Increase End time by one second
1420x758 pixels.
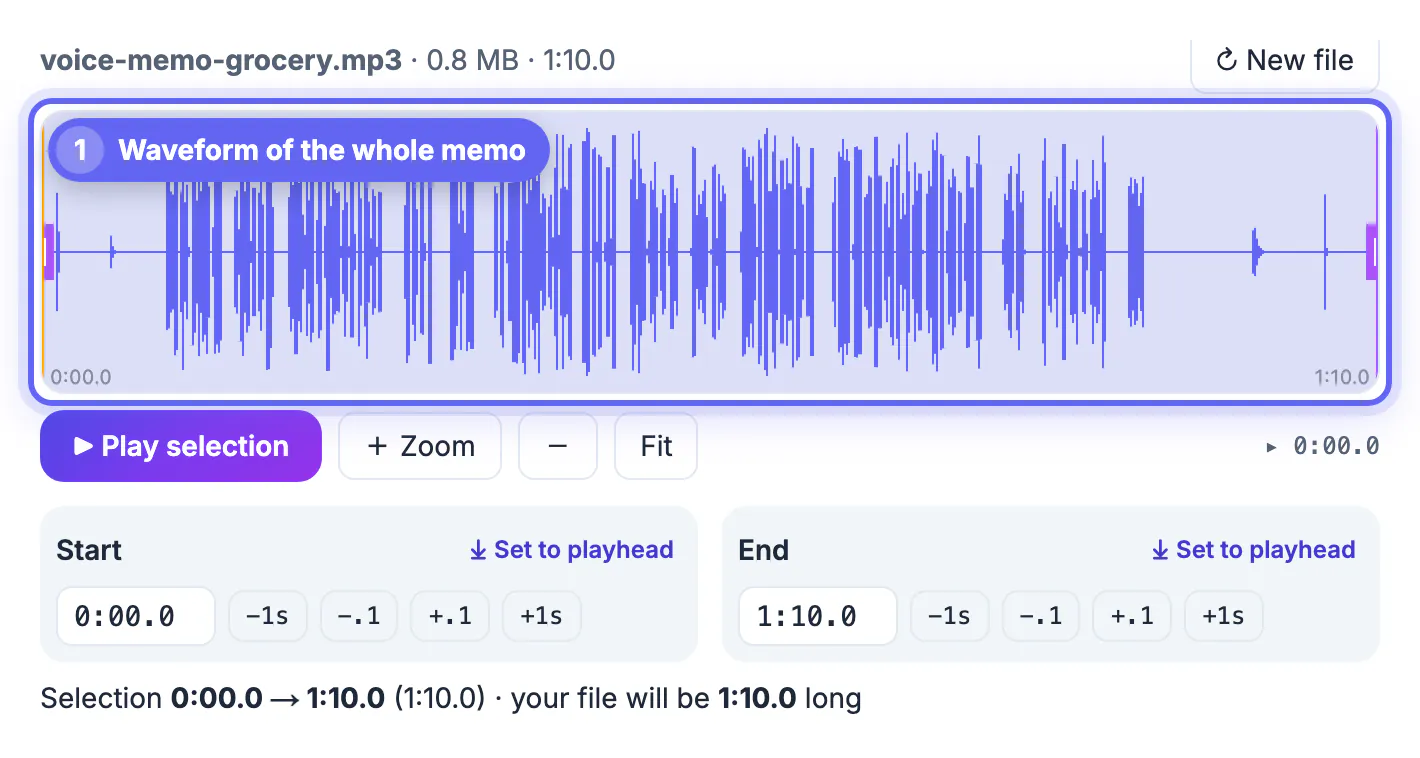click(1224, 616)
